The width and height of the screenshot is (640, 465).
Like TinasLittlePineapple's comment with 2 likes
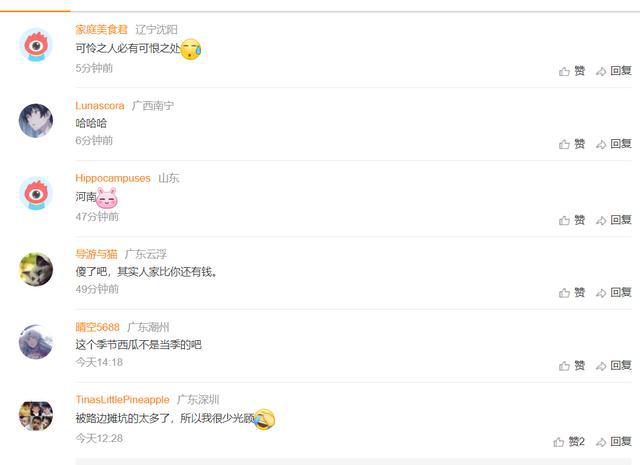point(569,442)
